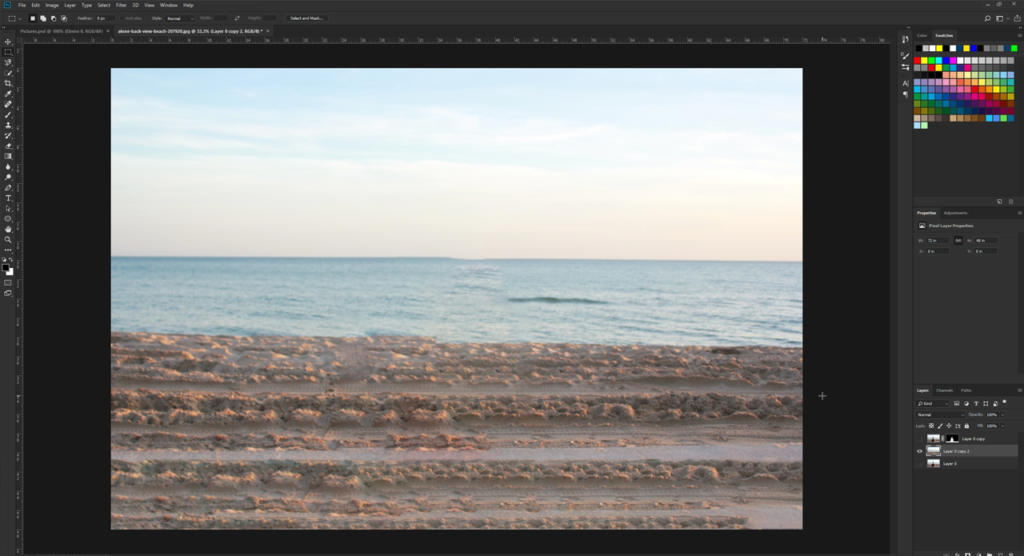Switch to the Adjustments panel tab
This screenshot has width=1024, height=556.
[955, 213]
